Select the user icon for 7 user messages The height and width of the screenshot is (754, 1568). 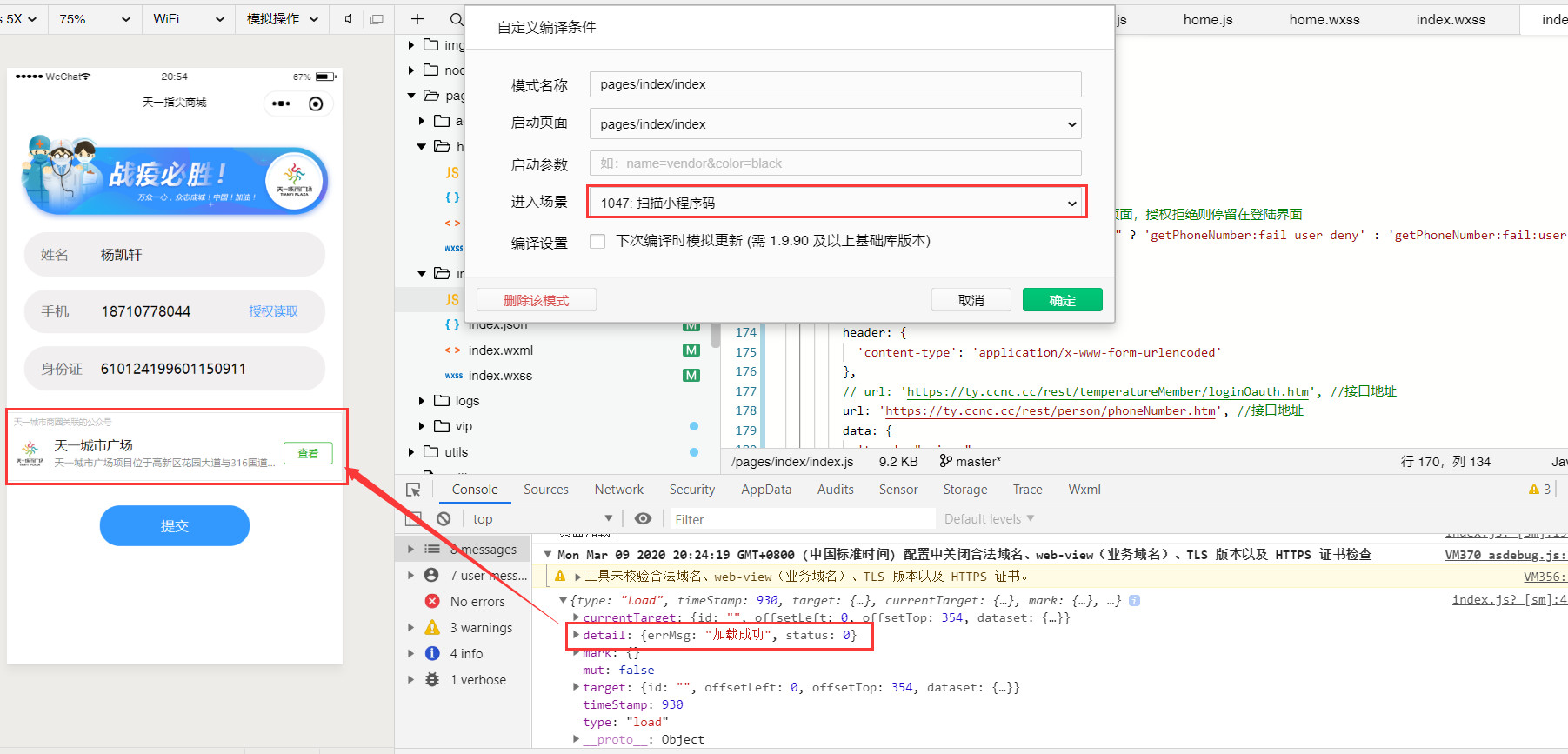(x=431, y=575)
